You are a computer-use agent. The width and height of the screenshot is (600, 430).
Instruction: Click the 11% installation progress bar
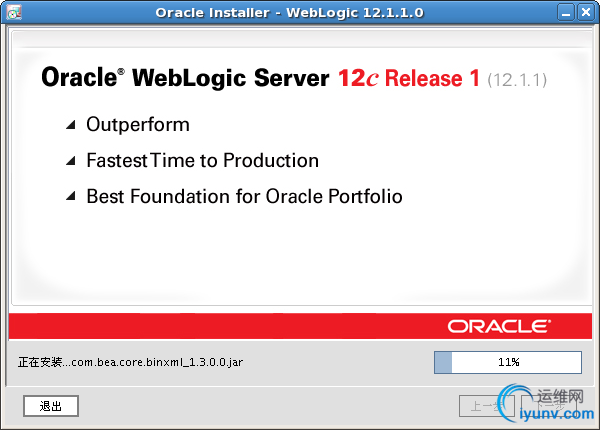tap(508, 362)
